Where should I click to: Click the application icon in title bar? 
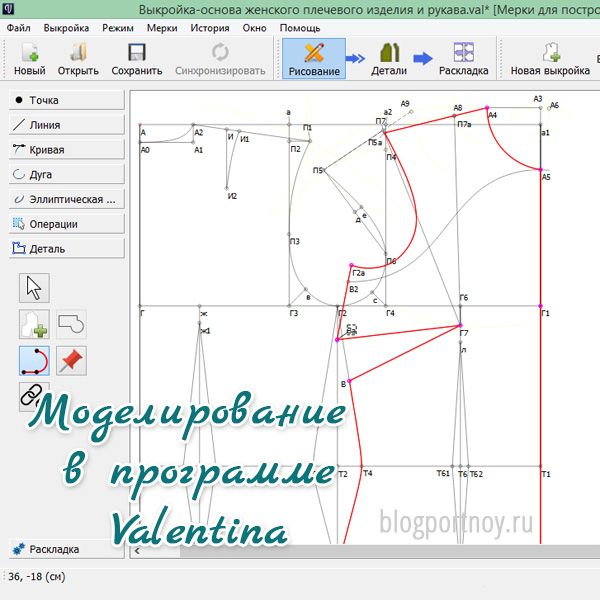point(8,8)
